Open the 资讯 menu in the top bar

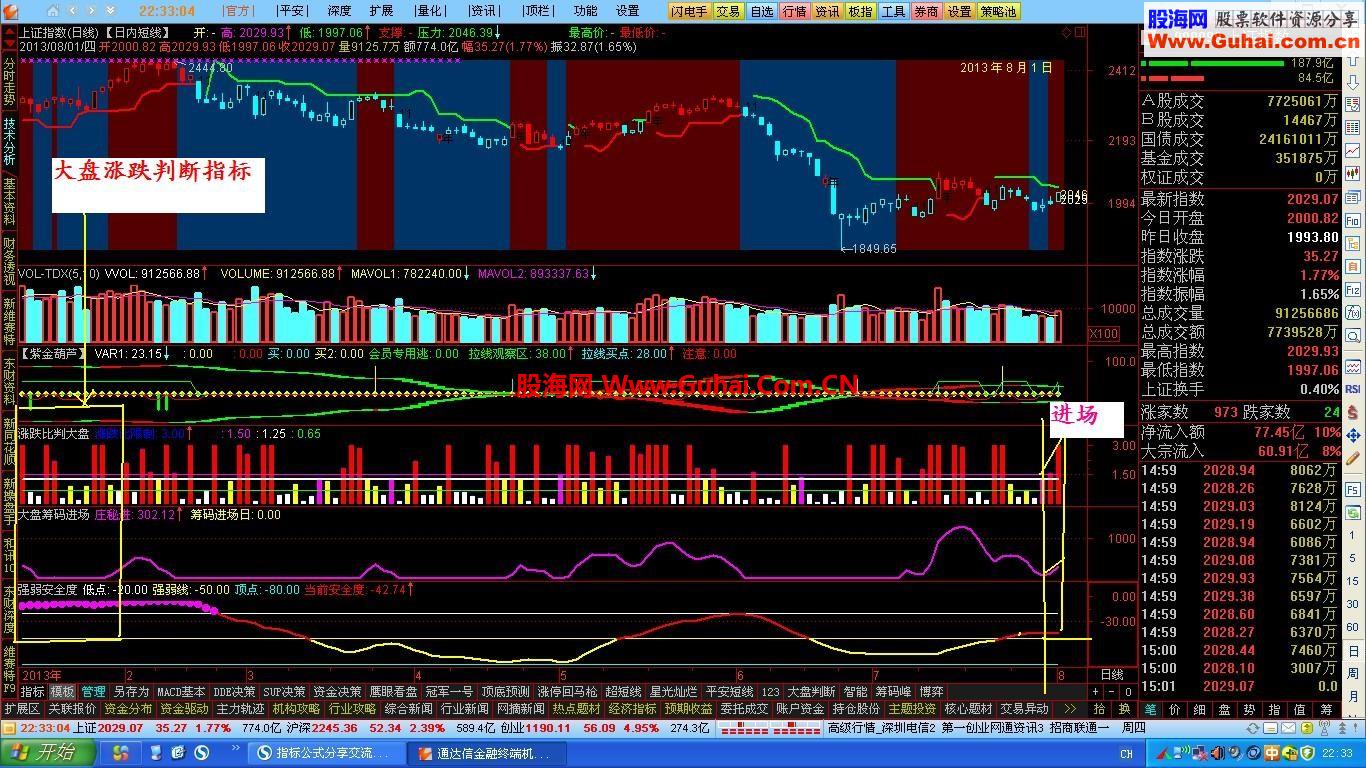click(484, 11)
